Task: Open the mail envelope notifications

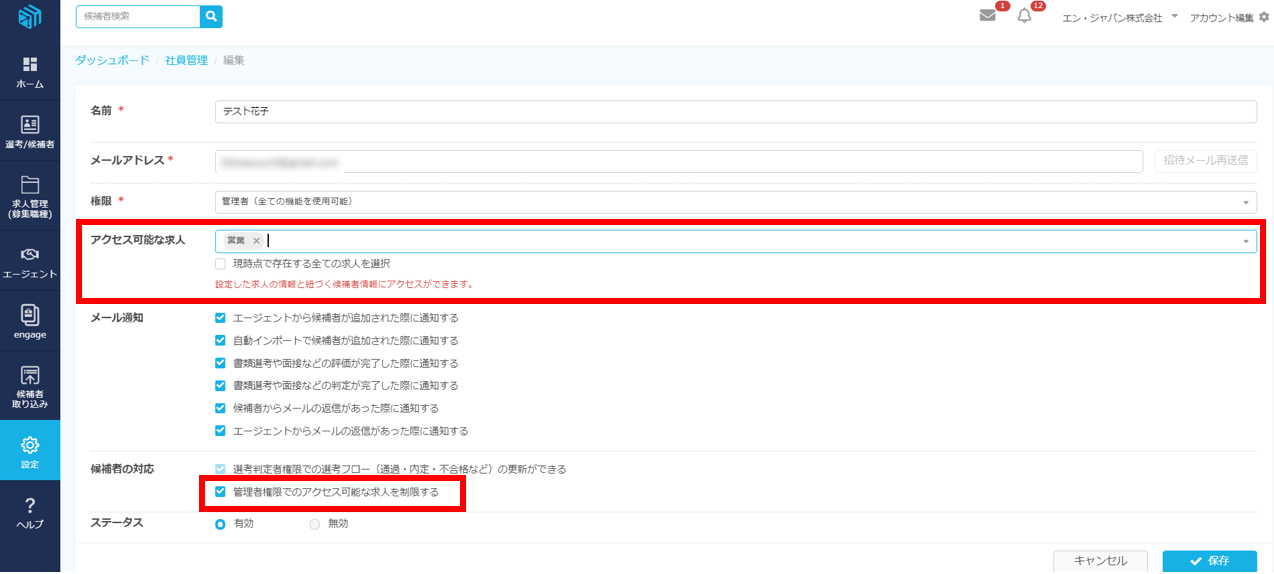Action: 988,16
